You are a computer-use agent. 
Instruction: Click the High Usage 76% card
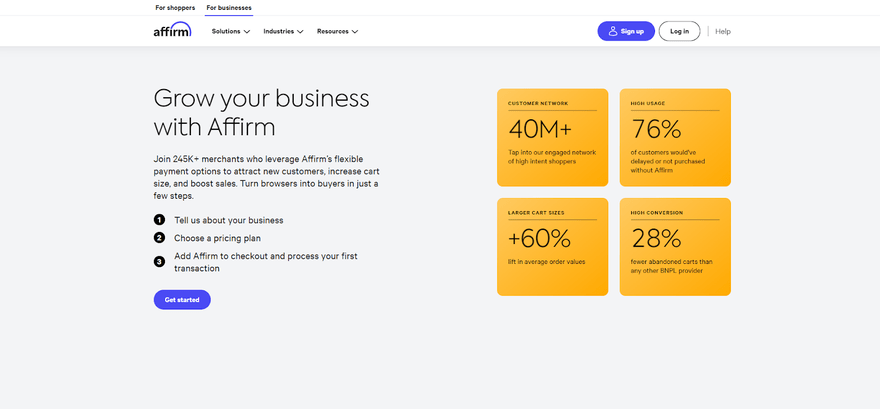tap(675, 137)
